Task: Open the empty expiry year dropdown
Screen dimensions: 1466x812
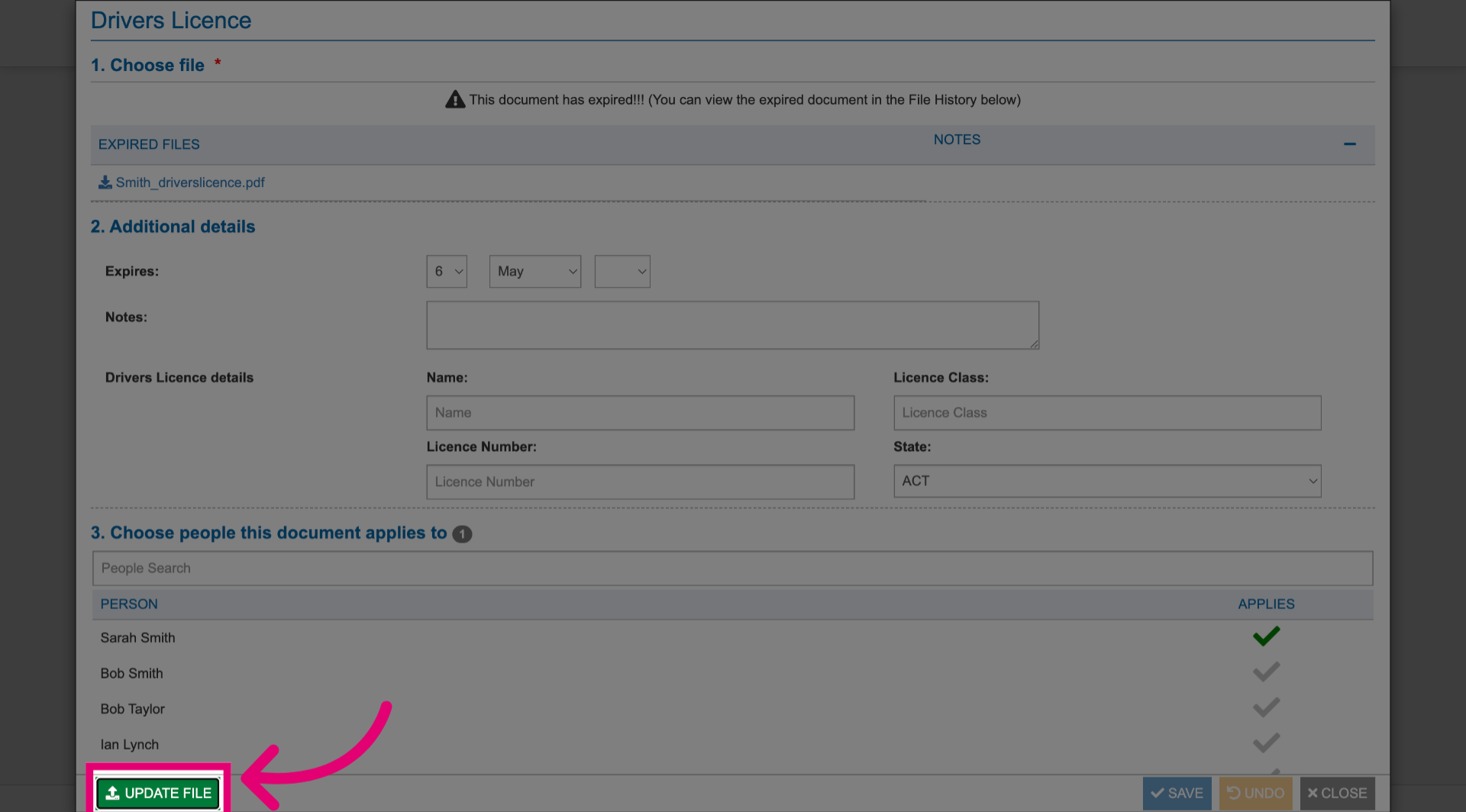Action: 622,272
